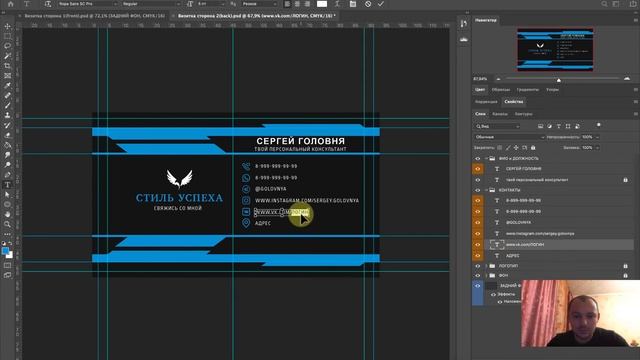Select the Move tool
Screen dimensions: 640x360
(7, 27)
